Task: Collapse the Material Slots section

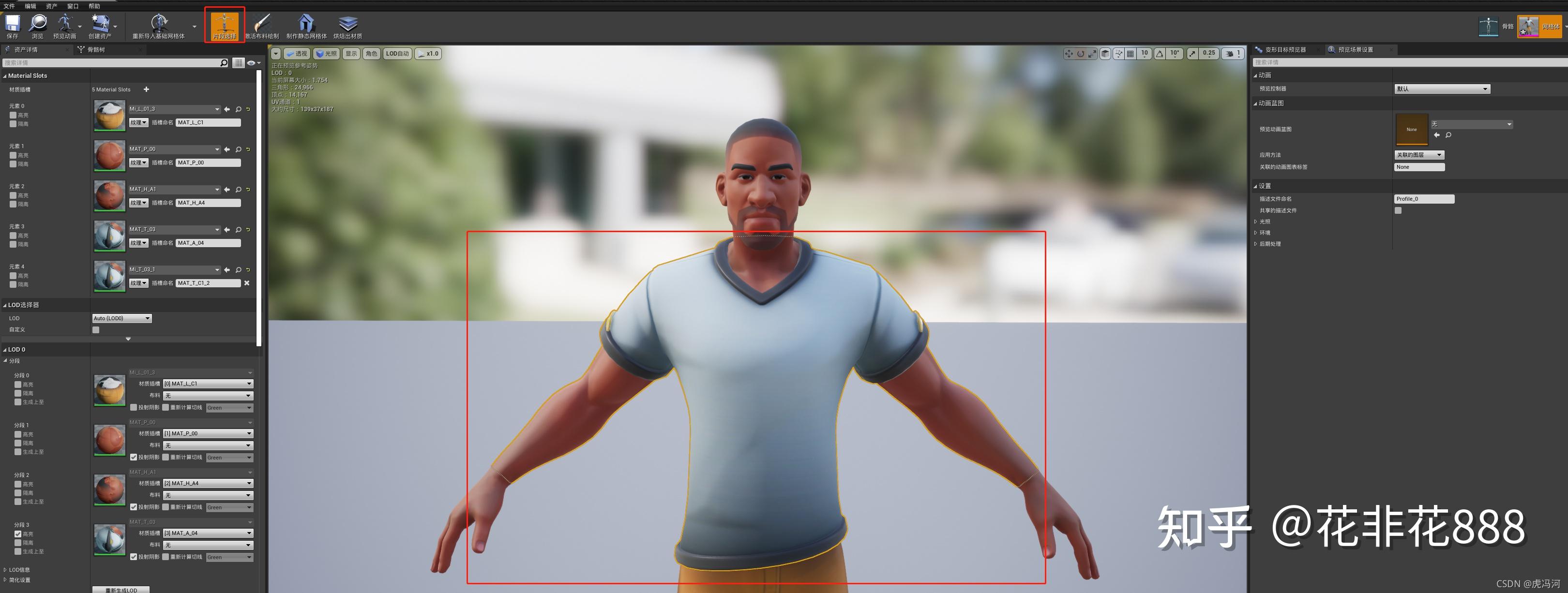Action: [x=5, y=76]
